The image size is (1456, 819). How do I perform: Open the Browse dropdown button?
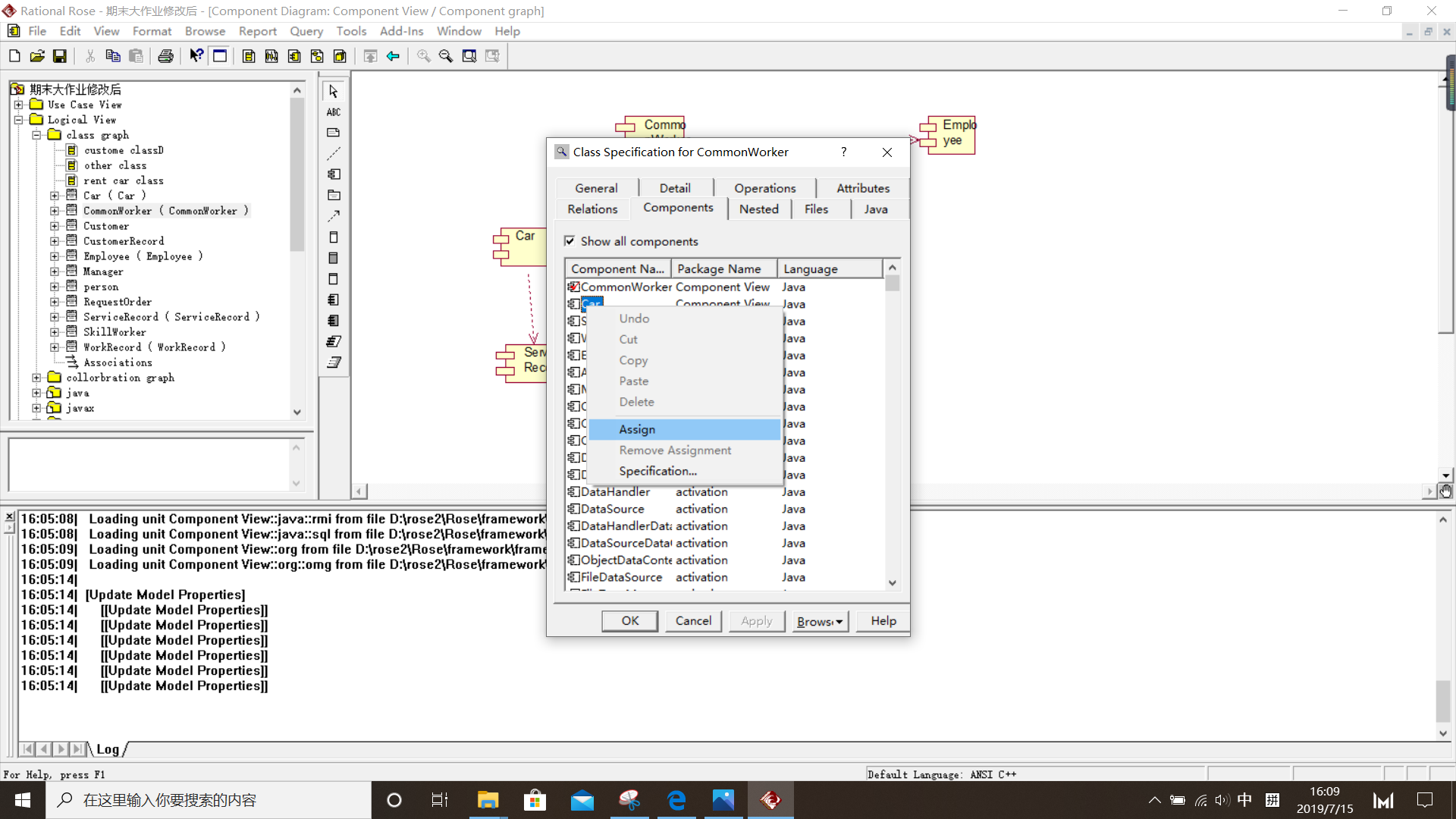(820, 621)
